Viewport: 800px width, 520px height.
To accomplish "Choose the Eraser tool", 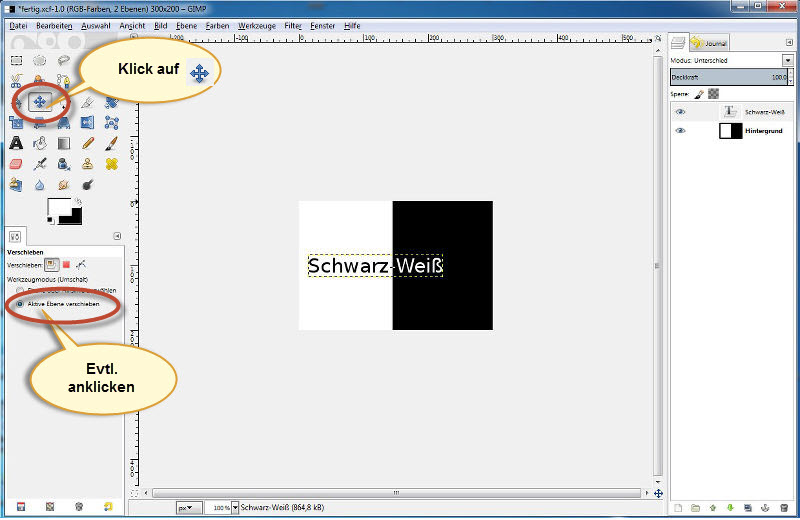I will (16, 165).
